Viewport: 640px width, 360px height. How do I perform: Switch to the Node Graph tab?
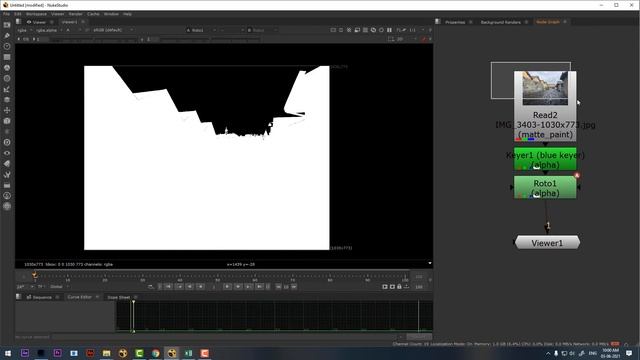[x=548, y=22]
